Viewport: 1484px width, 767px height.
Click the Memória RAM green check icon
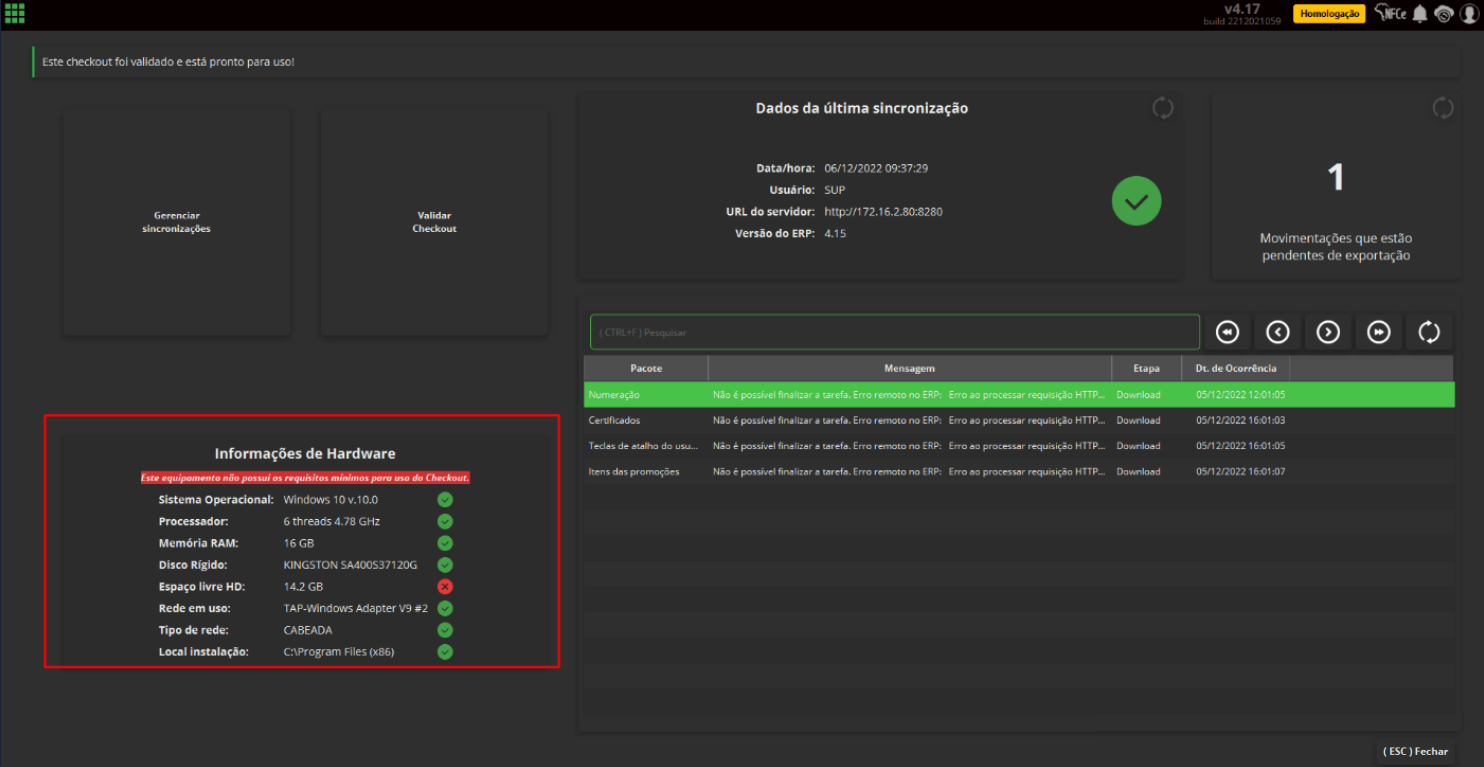[x=445, y=543]
